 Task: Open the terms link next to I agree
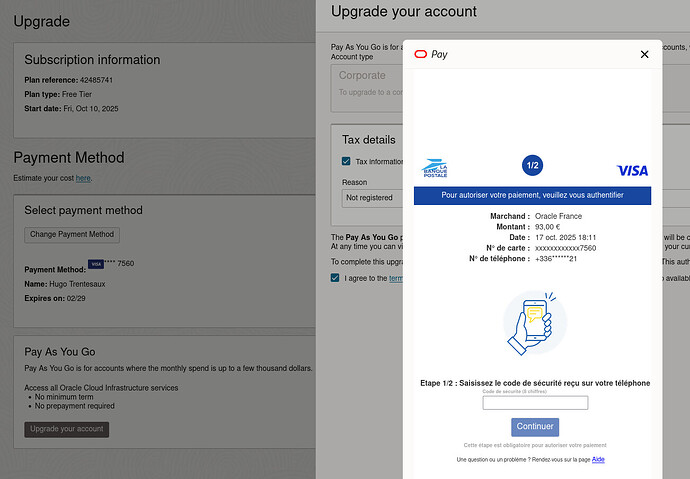395,278
